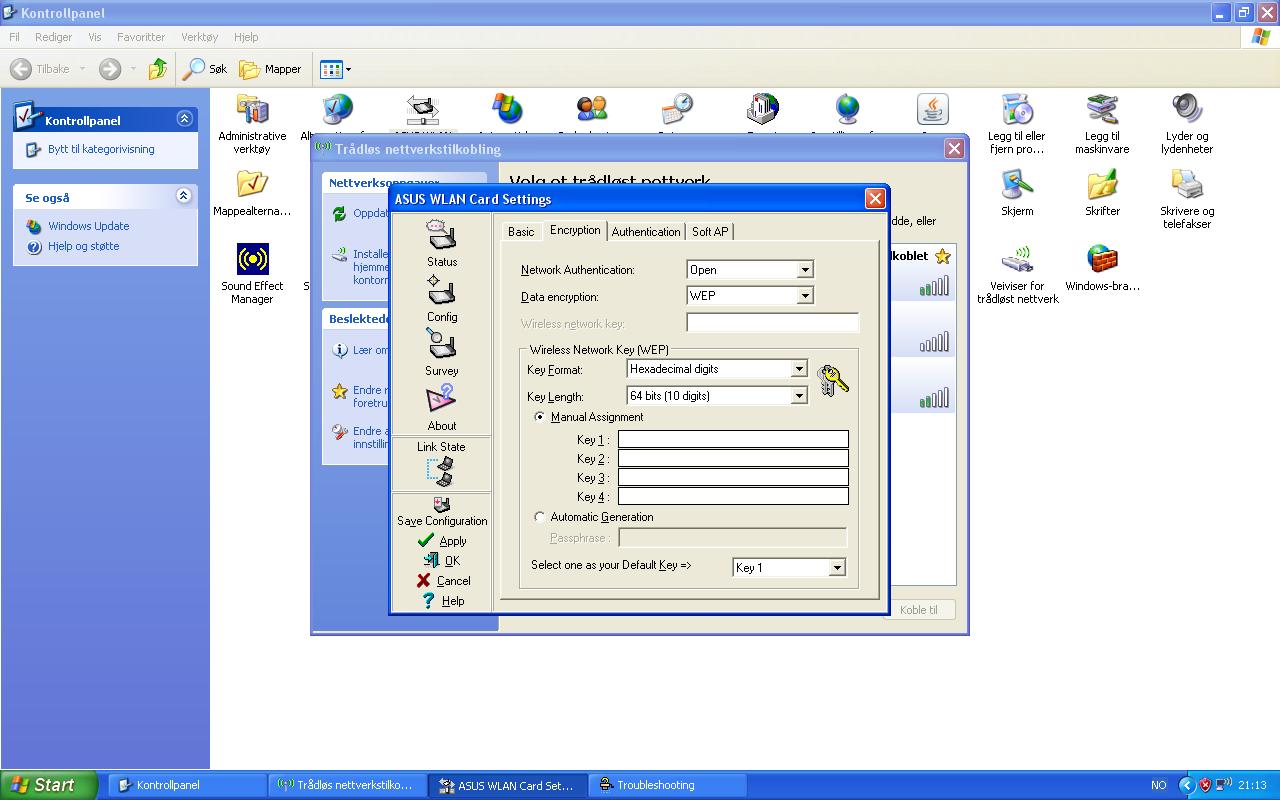This screenshot has height=800, width=1280.
Task: Click the Up folder toolbar icon
Action: 157,69
